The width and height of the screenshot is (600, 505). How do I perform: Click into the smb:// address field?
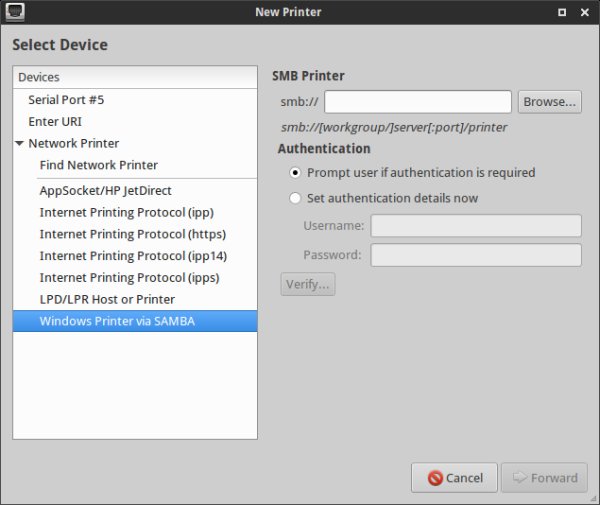[418, 101]
